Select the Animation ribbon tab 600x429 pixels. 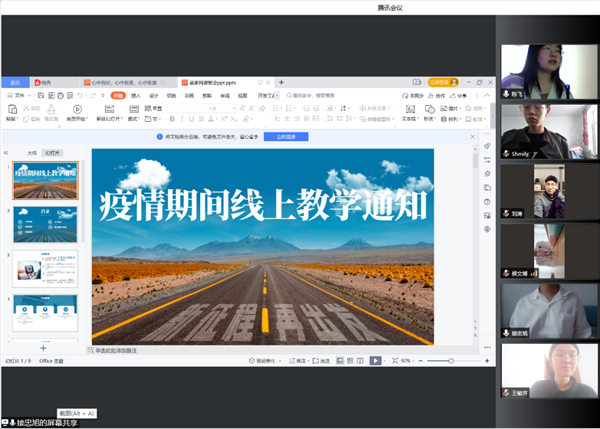tap(189, 95)
